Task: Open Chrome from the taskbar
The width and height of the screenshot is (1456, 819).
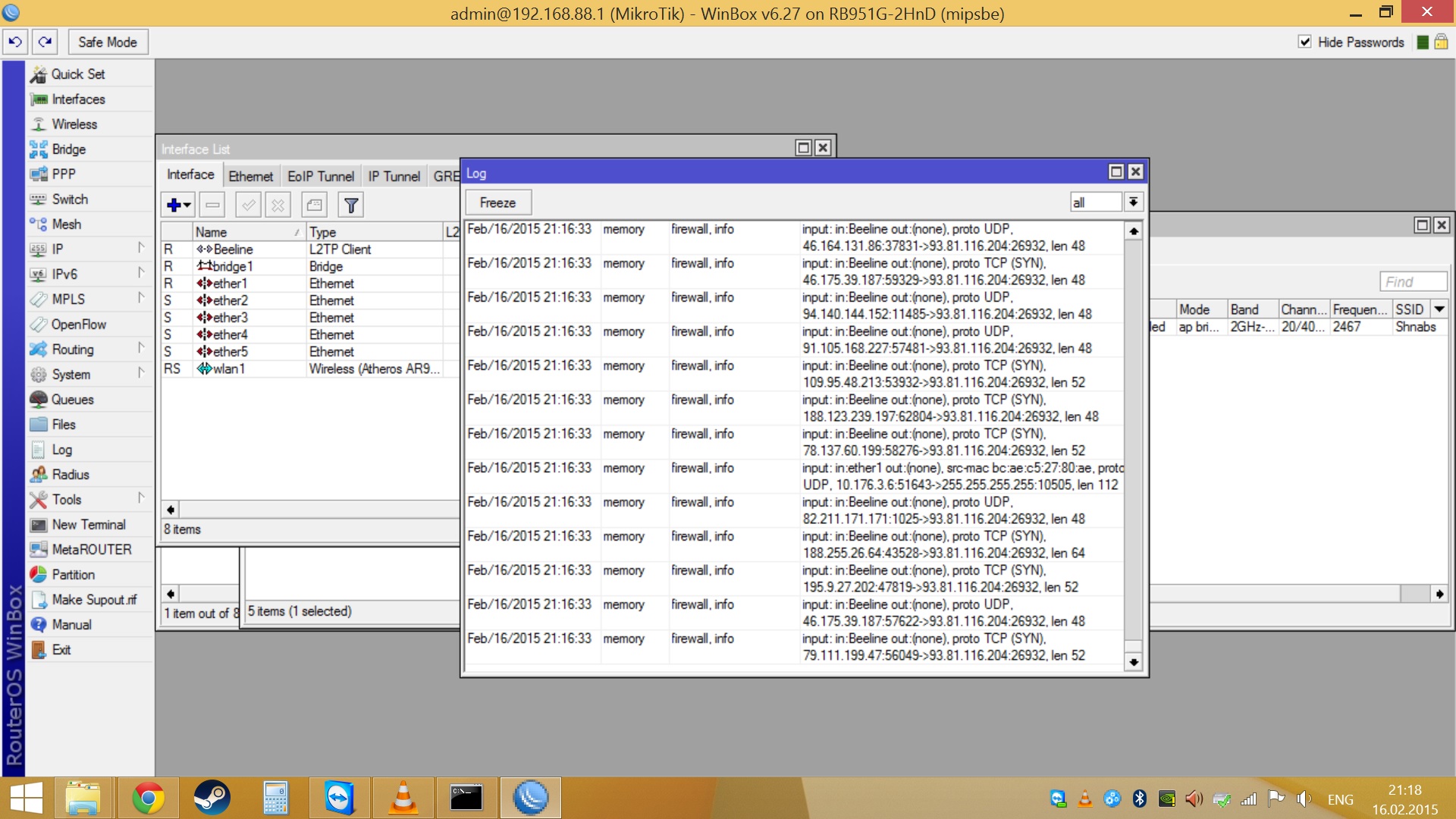Action: [x=148, y=799]
